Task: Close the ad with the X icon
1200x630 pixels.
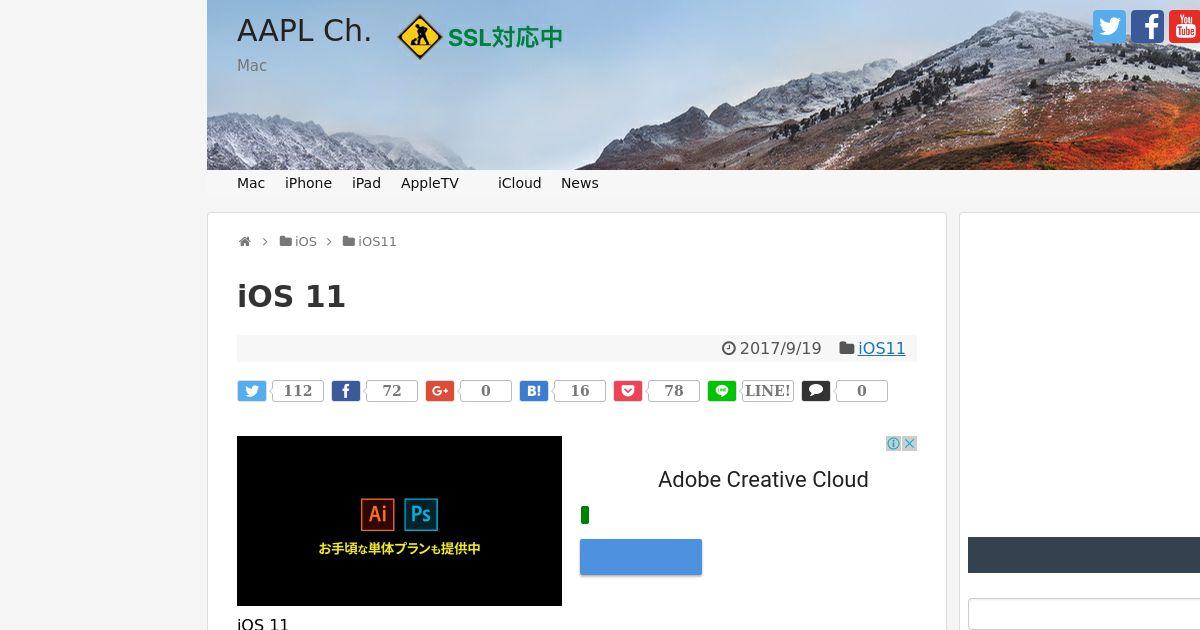Action: coord(909,443)
